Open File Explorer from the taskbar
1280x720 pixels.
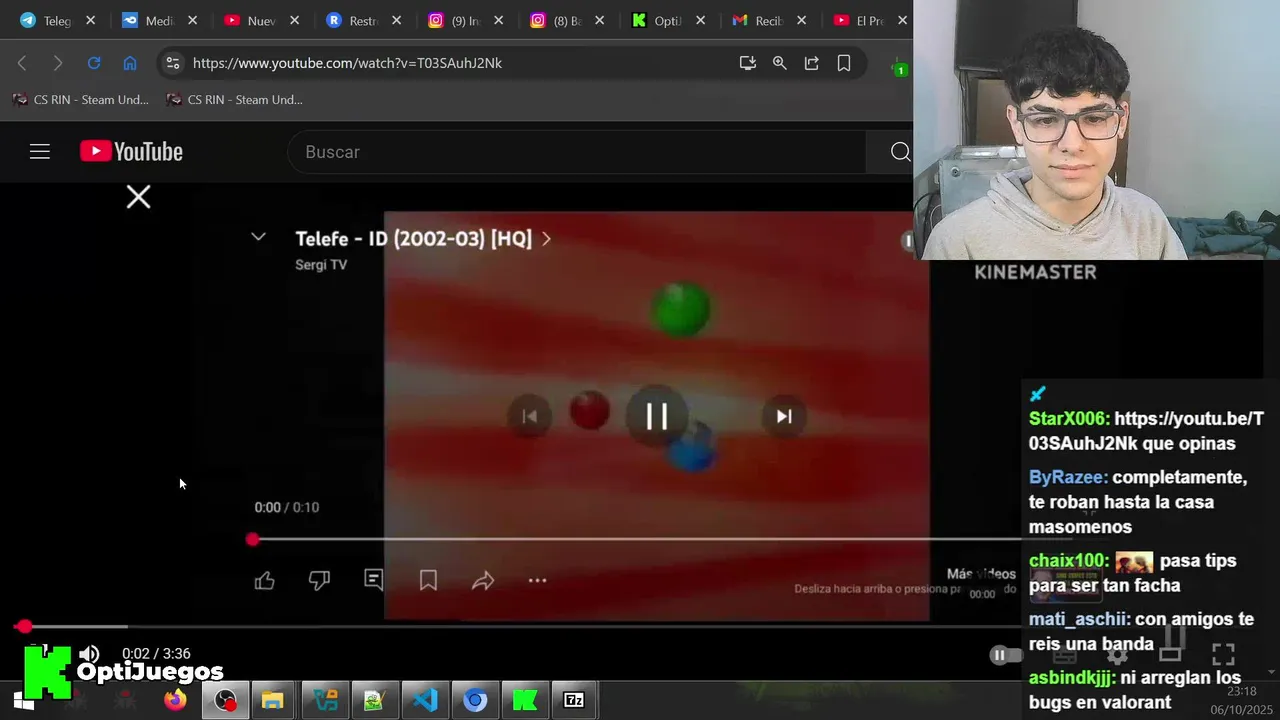click(x=273, y=700)
